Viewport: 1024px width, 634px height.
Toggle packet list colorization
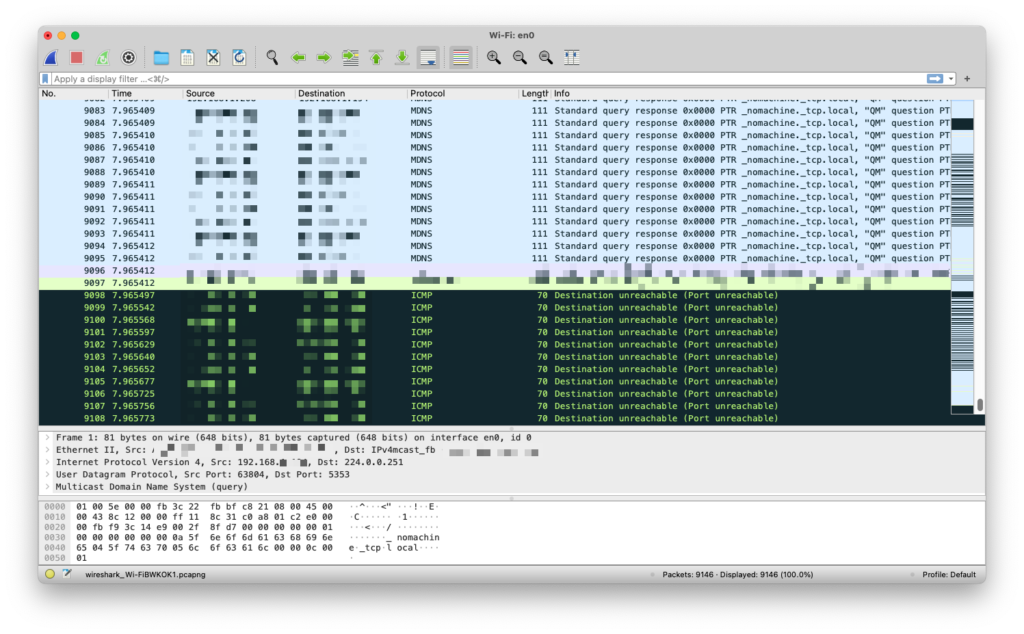tap(461, 57)
